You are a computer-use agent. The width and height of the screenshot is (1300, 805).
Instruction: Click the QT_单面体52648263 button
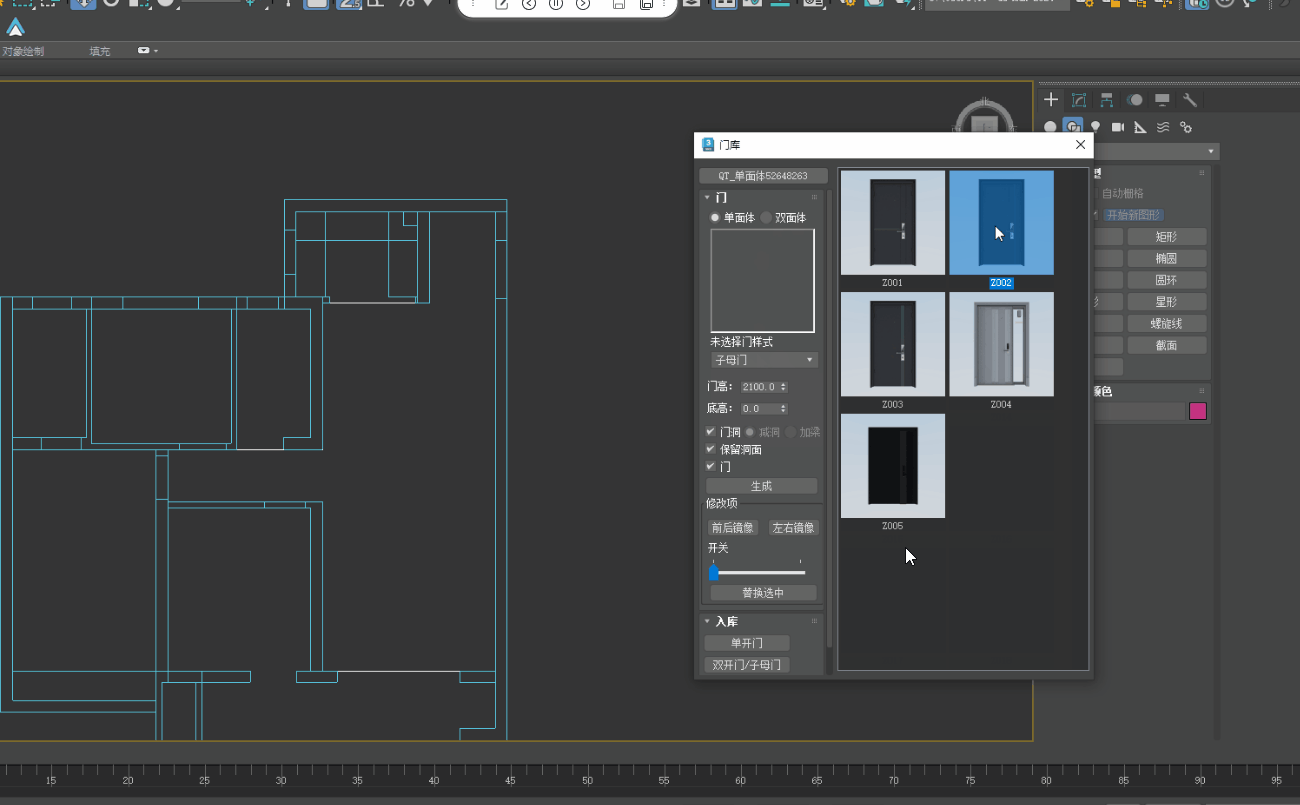pos(763,176)
